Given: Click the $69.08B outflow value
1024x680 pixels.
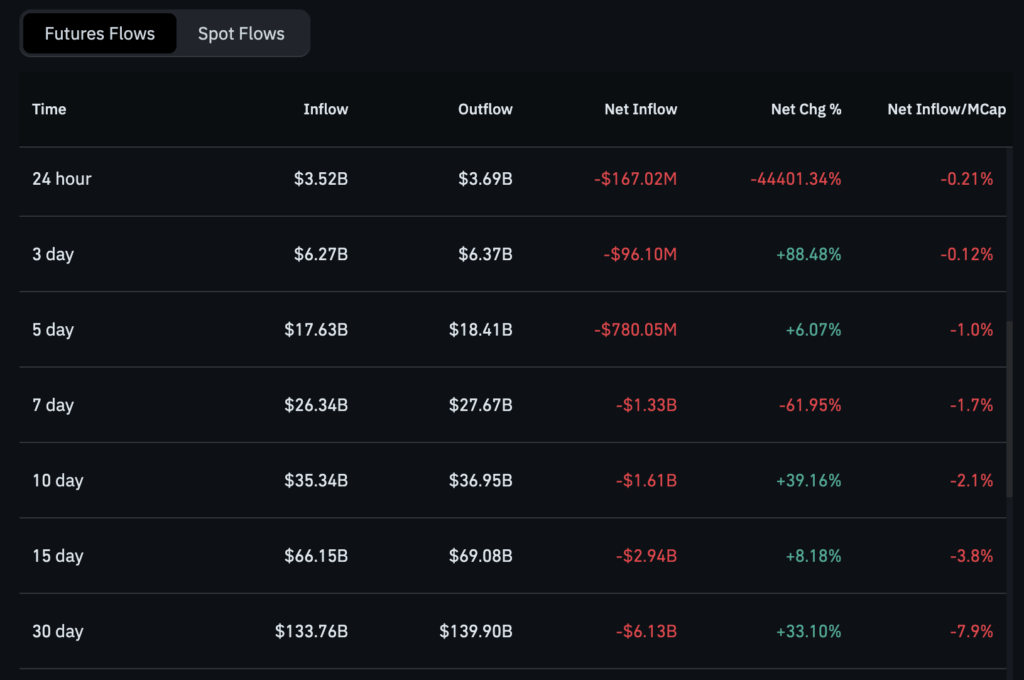Looking at the screenshot, I should (481, 556).
